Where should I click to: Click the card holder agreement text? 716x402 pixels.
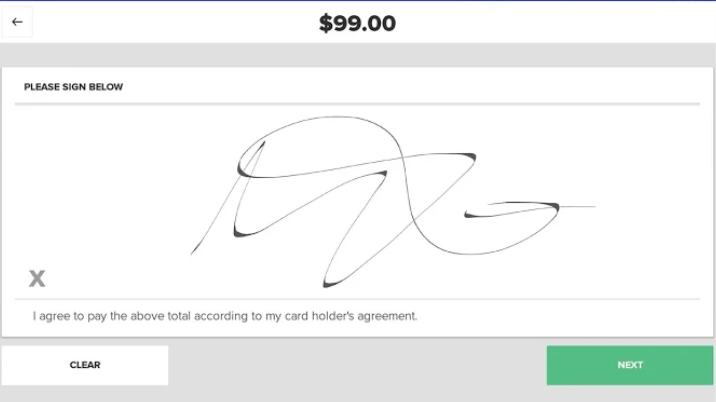pyautogui.click(x=225, y=316)
